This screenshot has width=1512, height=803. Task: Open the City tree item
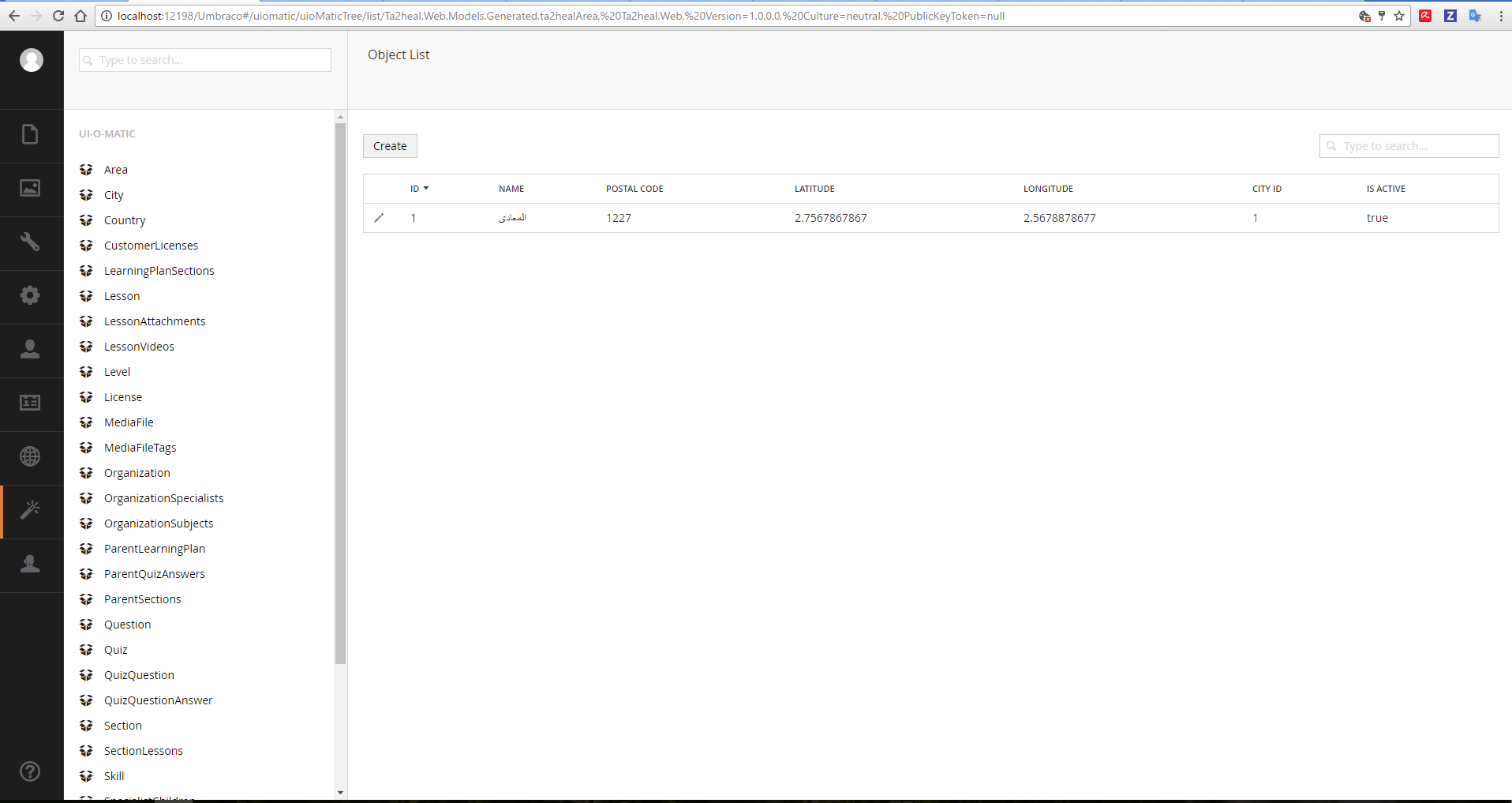[x=114, y=195]
